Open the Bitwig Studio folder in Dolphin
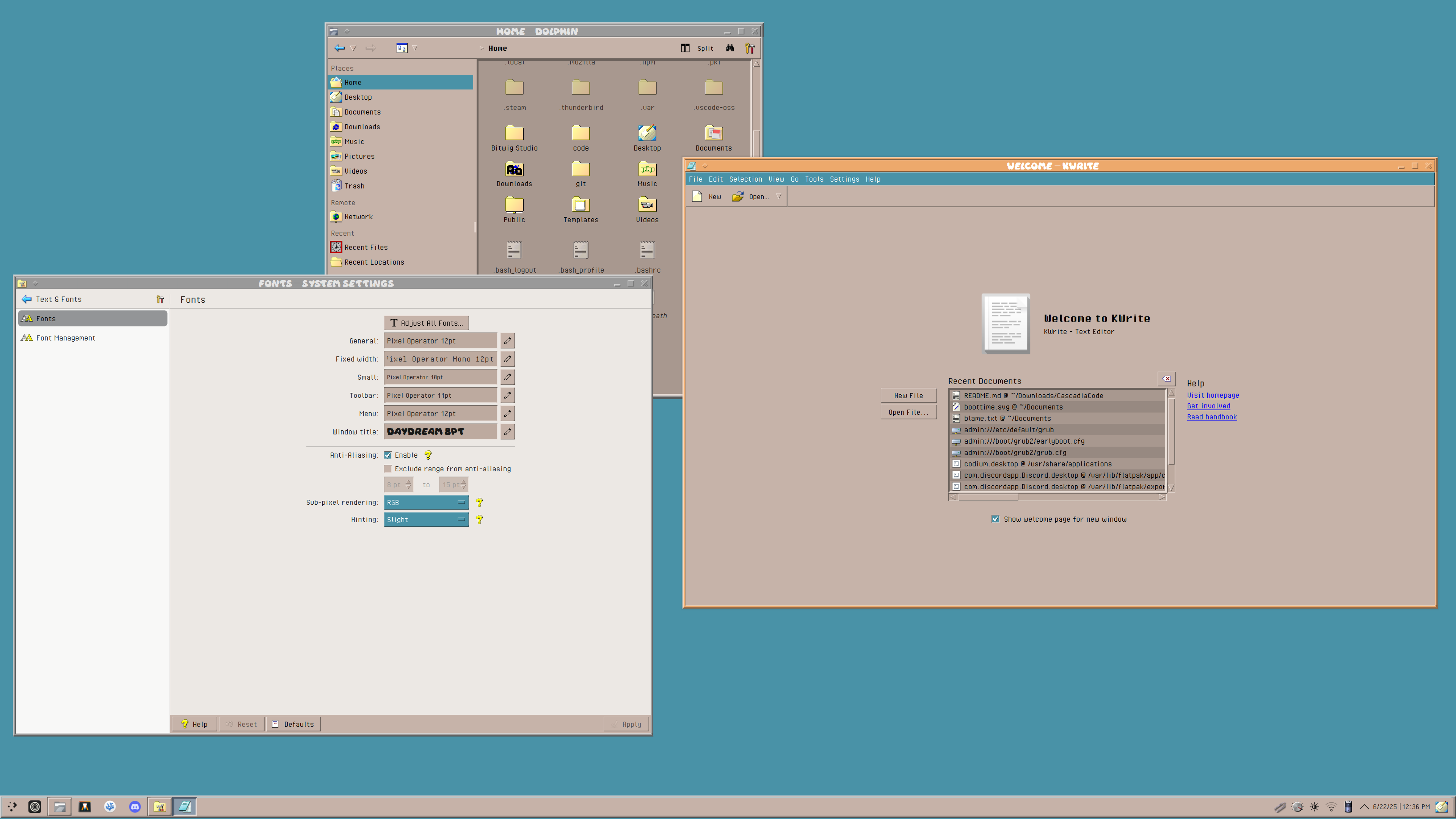Screen dimensions: 1456x819 click(x=514, y=138)
